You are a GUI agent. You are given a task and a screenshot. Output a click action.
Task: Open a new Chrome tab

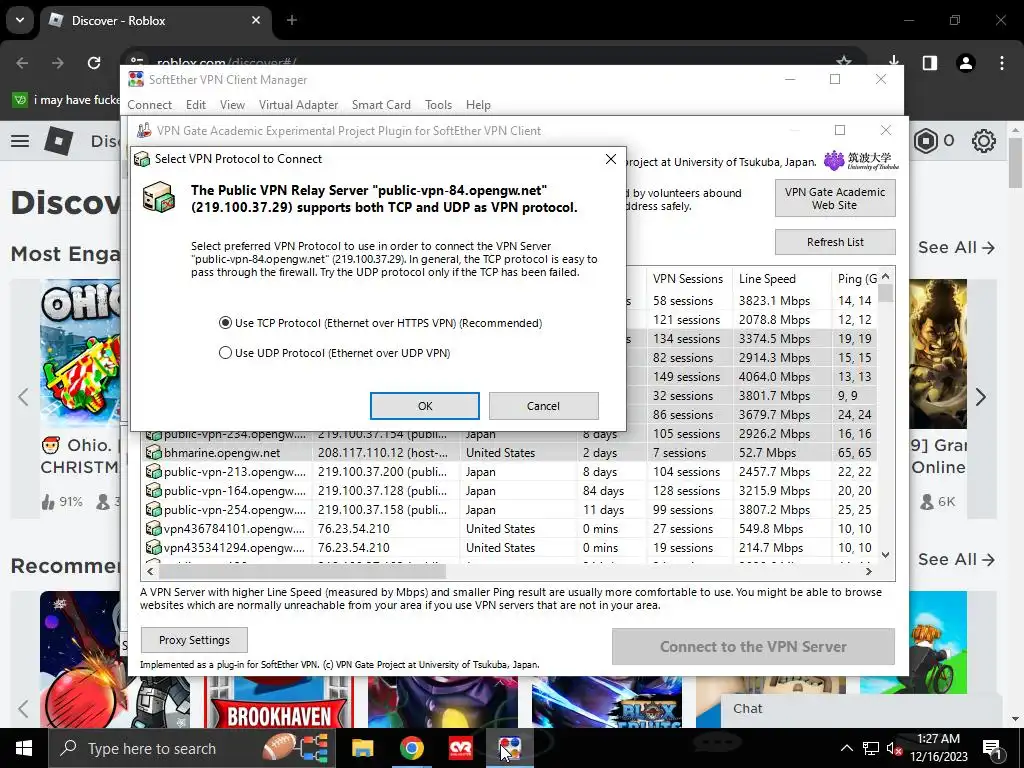click(x=292, y=20)
